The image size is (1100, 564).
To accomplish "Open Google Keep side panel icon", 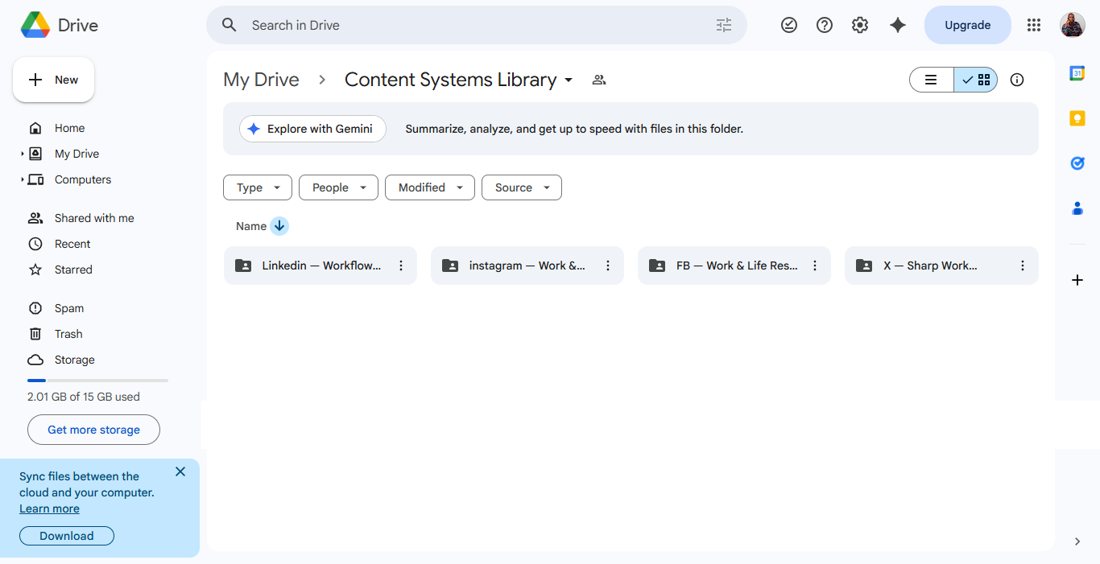I will point(1077,118).
